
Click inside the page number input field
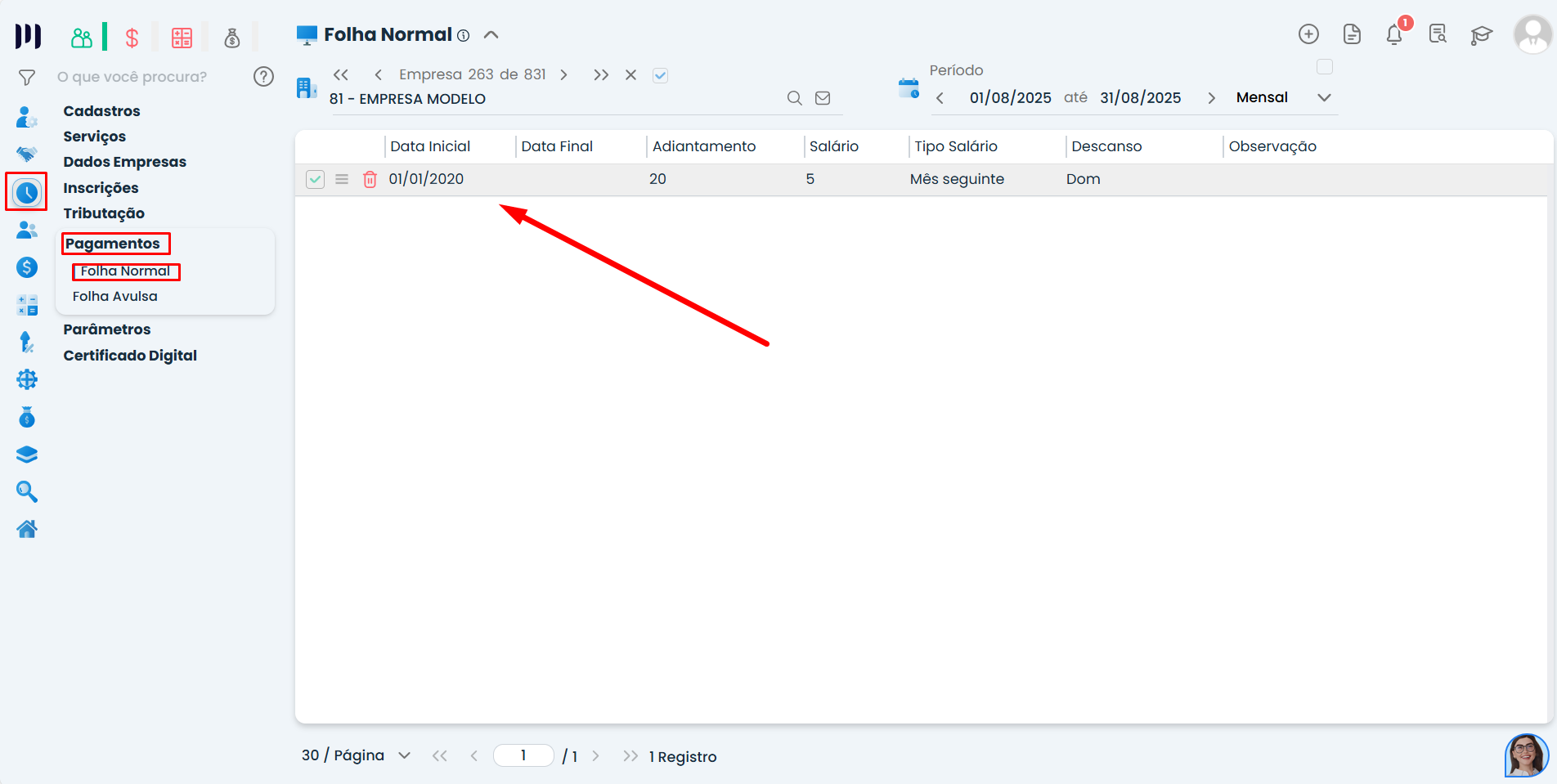[523, 755]
